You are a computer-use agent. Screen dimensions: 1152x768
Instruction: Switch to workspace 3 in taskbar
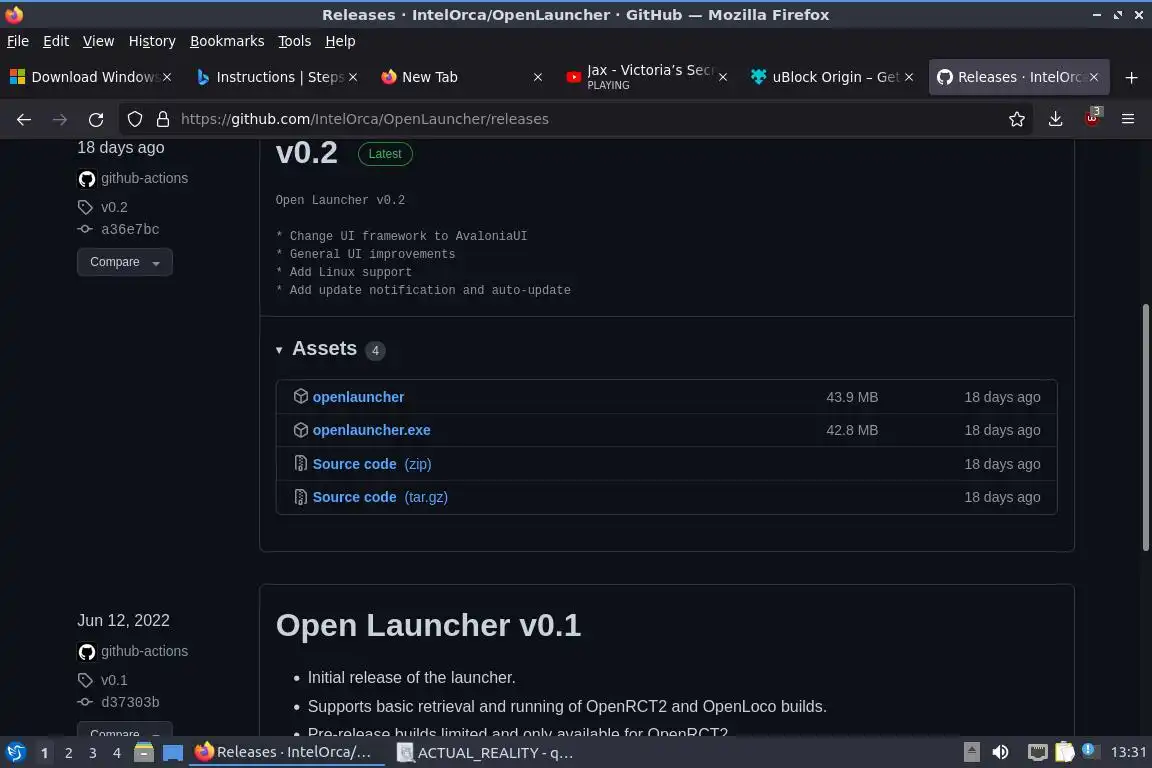(x=93, y=753)
